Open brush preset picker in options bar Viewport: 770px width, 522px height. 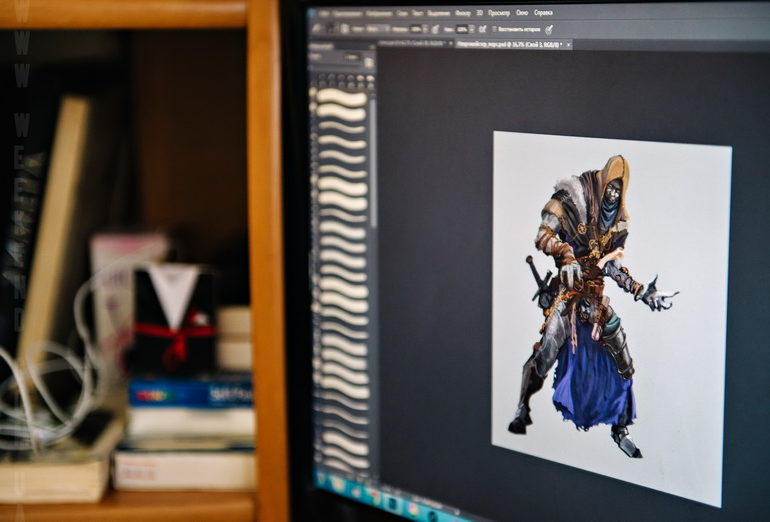click(x=332, y=28)
